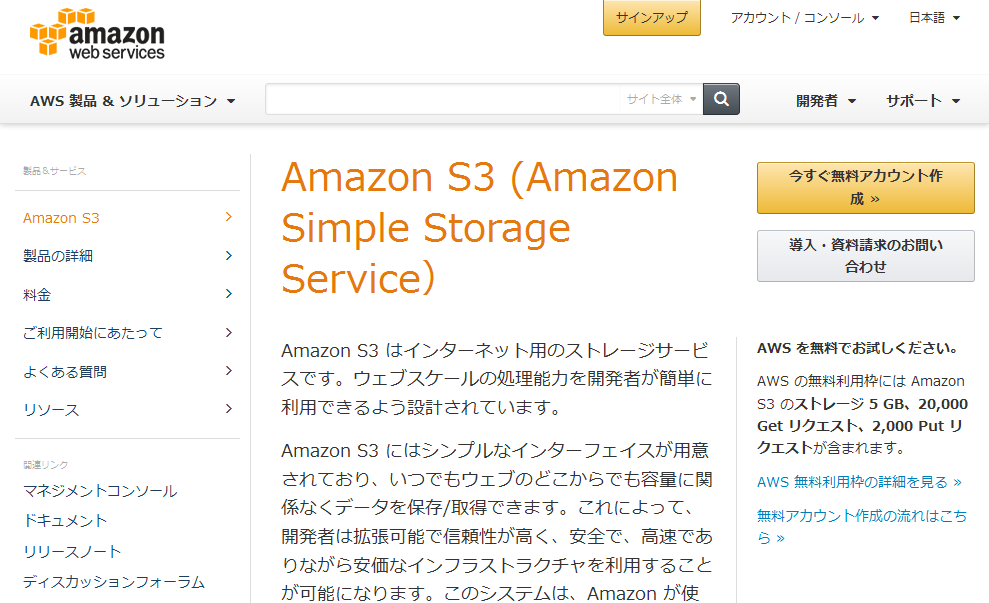Expand the サイト全体 search scope dropdown
The height and width of the screenshot is (603, 989).
[x=662, y=99]
